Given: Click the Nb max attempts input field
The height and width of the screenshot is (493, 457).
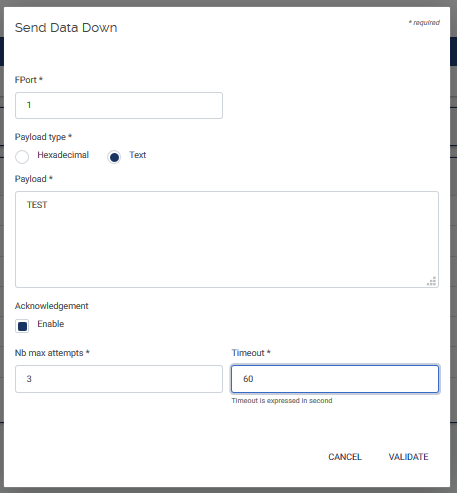Looking at the screenshot, I should (x=119, y=379).
